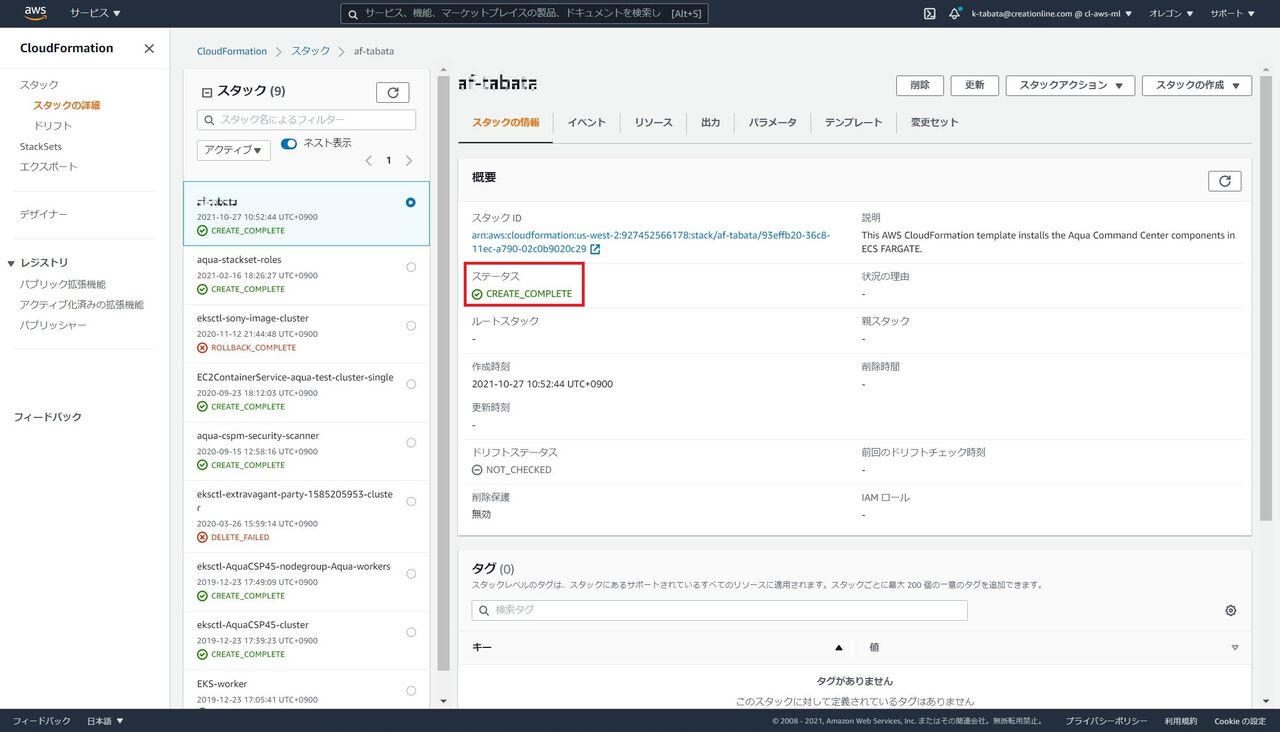Open stack ID ARN link
The height and width of the screenshot is (732, 1280).
[x=651, y=242]
